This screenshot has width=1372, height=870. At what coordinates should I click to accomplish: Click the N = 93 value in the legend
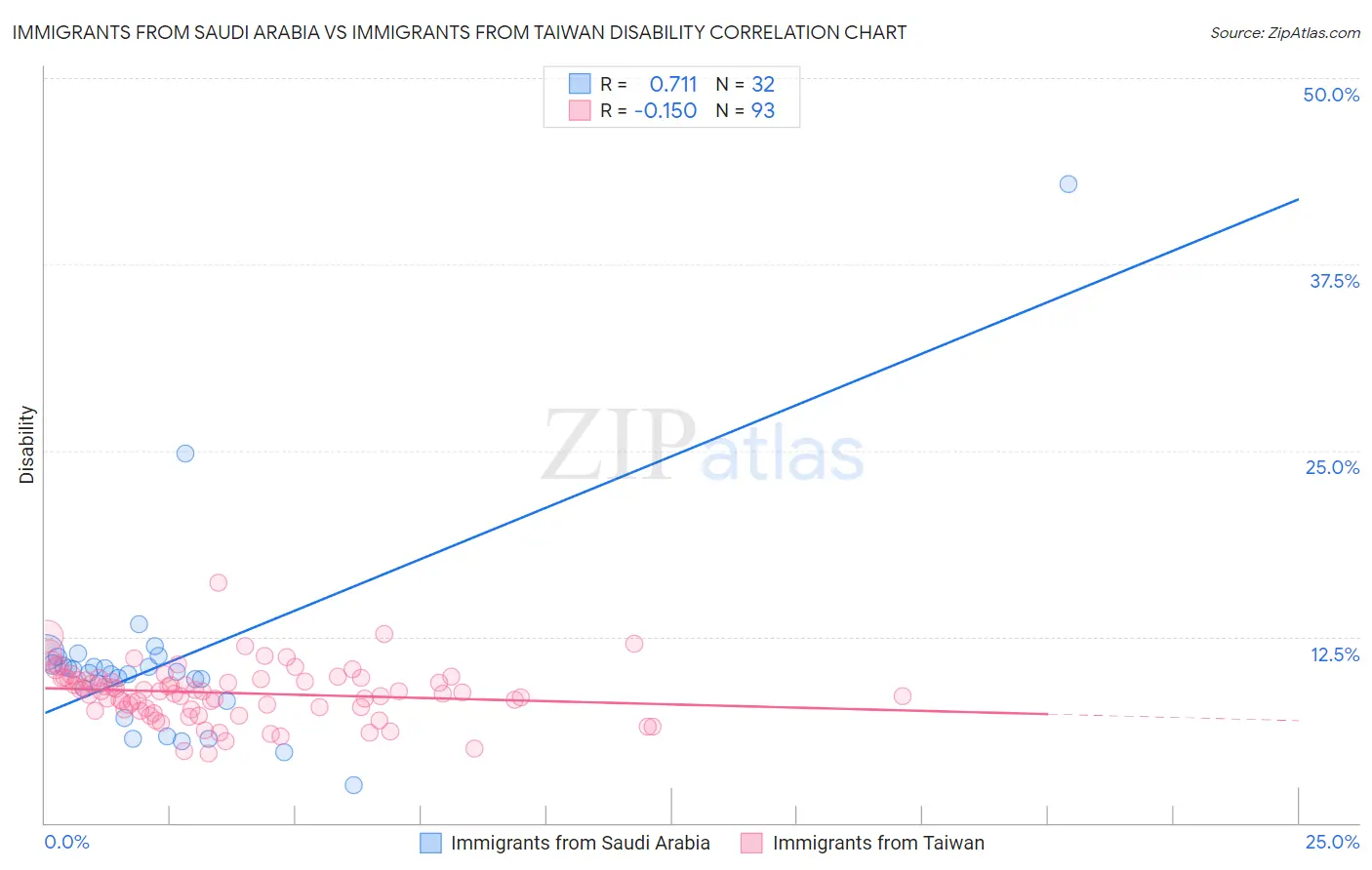tap(746, 110)
